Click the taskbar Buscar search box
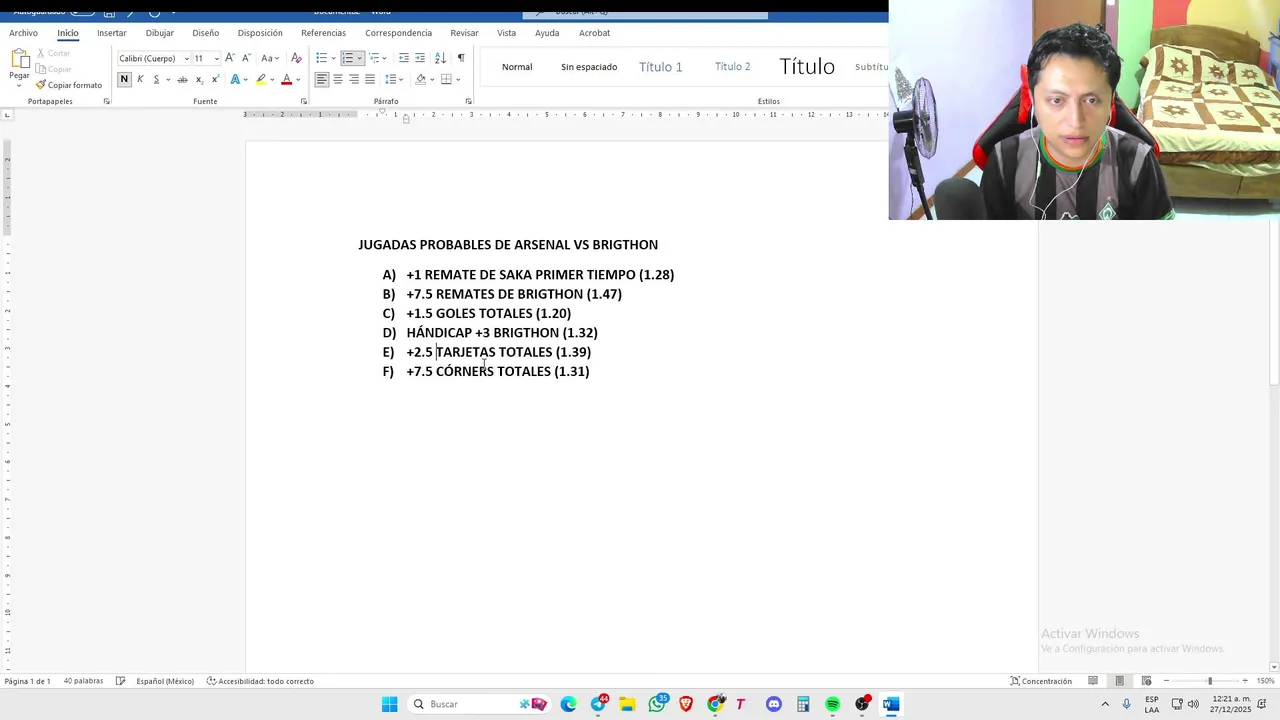Viewport: 1280px width, 720px height. (480, 704)
